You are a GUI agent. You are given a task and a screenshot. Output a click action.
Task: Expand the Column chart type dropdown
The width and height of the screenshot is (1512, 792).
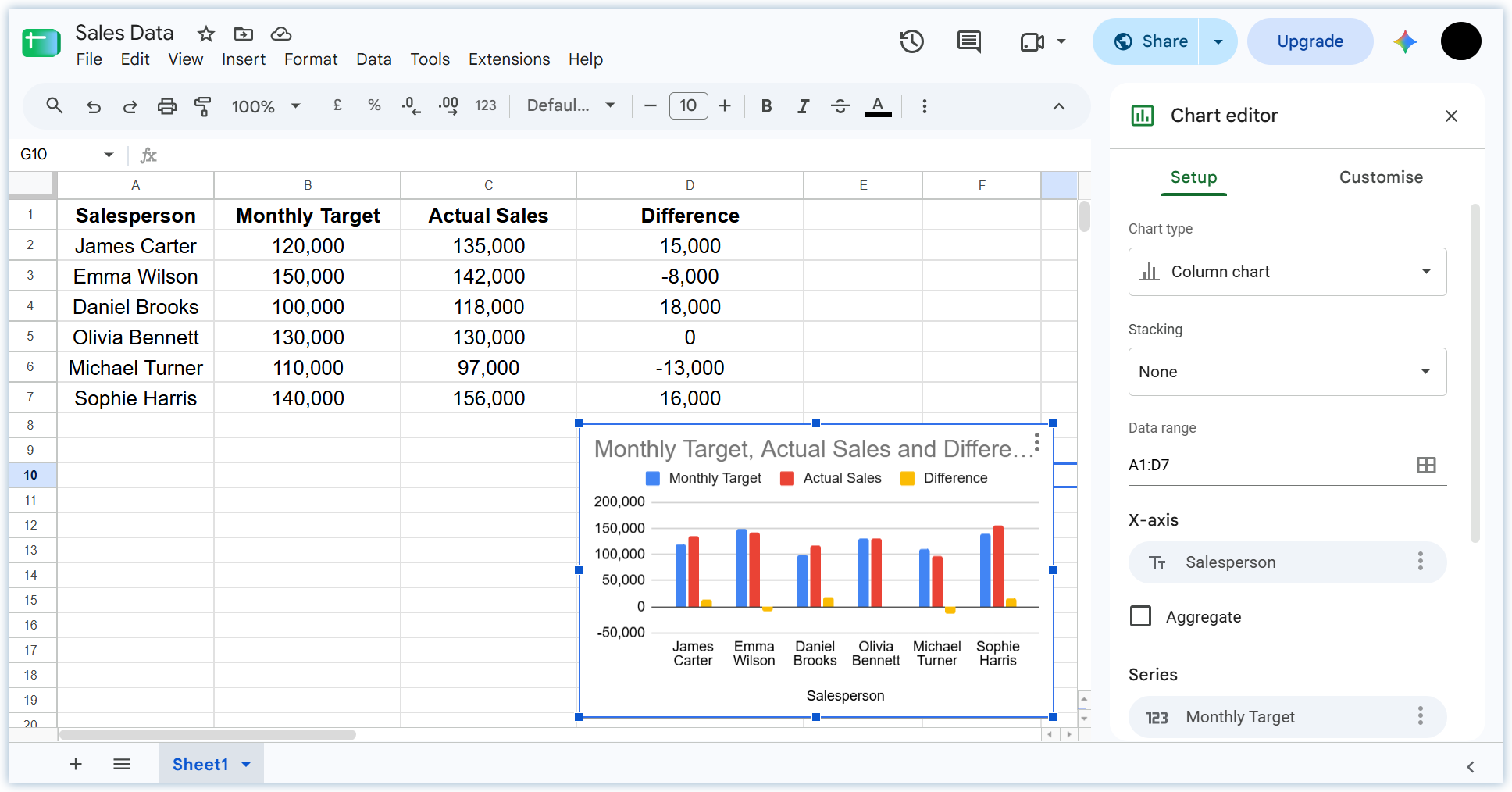tap(1287, 272)
